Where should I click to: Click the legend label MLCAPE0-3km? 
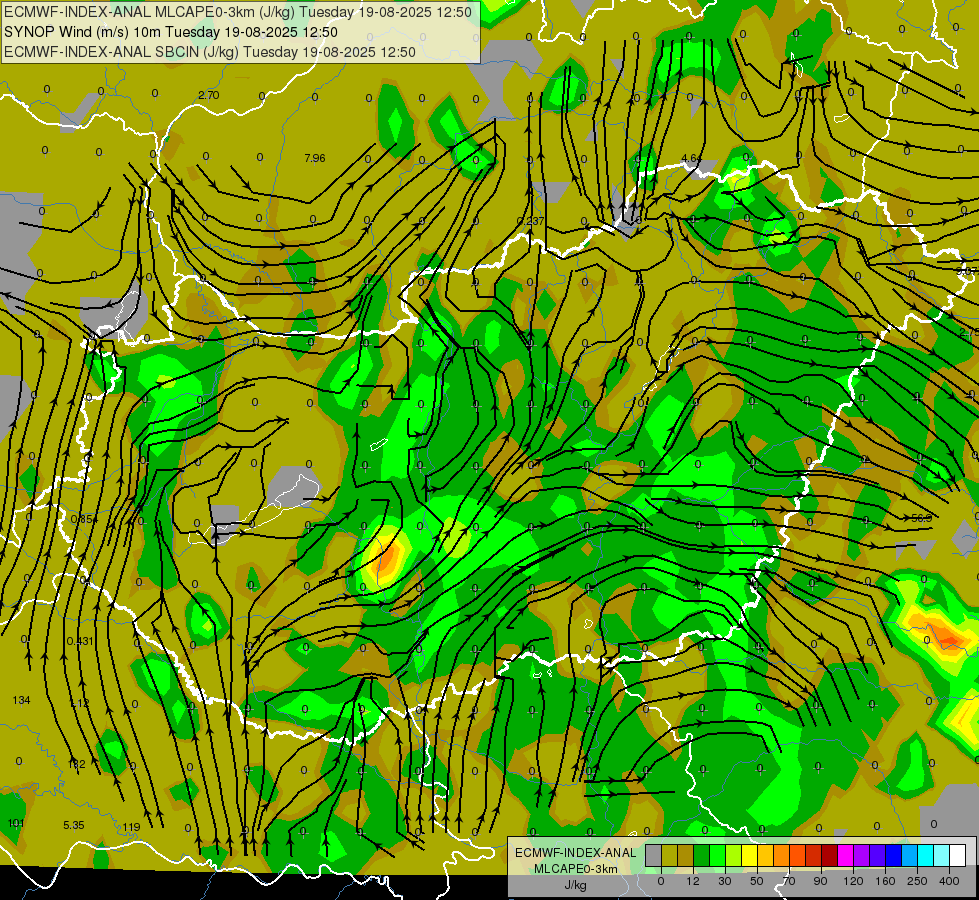tap(576, 869)
